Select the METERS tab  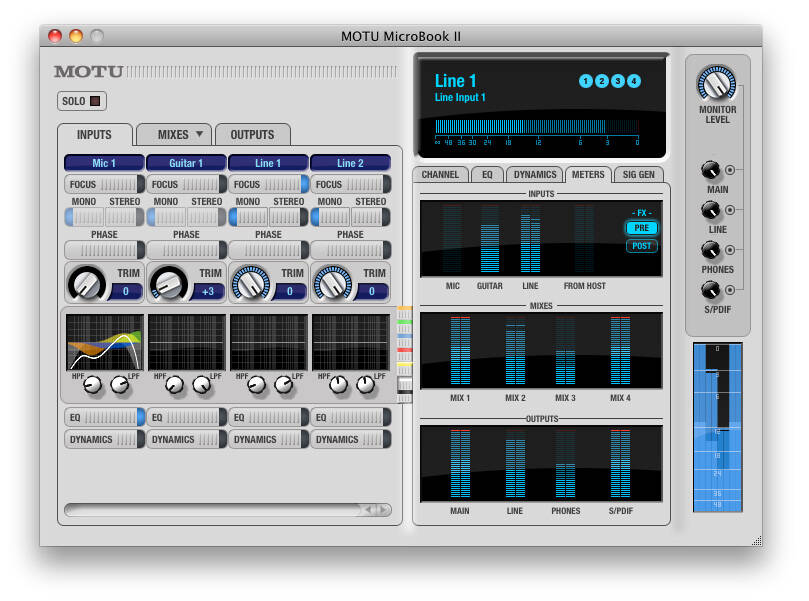588,174
